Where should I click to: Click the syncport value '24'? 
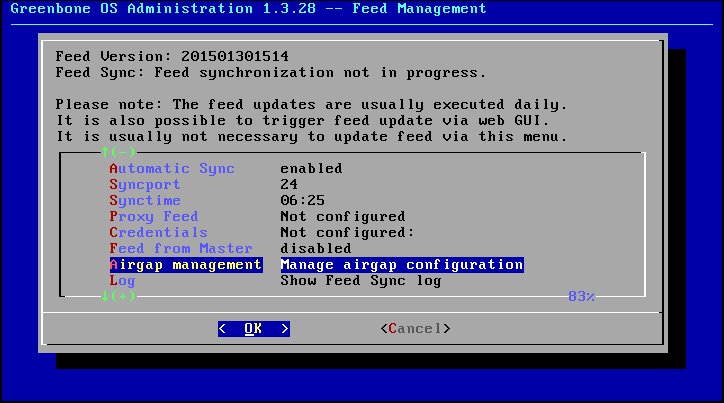pyautogui.click(x=289, y=185)
